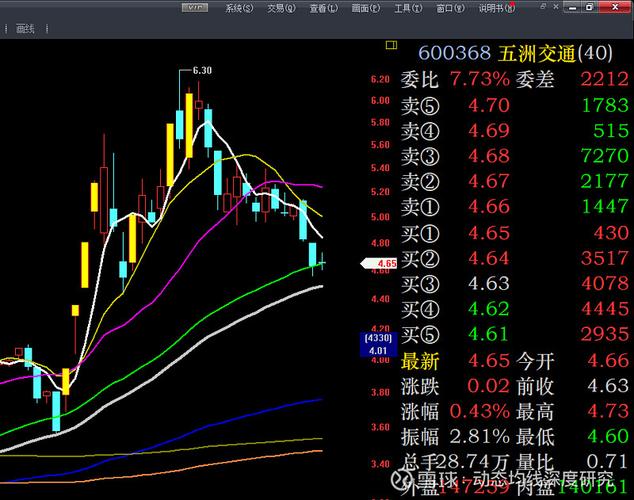Viewport: 634px width, 500px height.
Task: Open the 系统(S) menu
Action: pyautogui.click(x=239, y=8)
